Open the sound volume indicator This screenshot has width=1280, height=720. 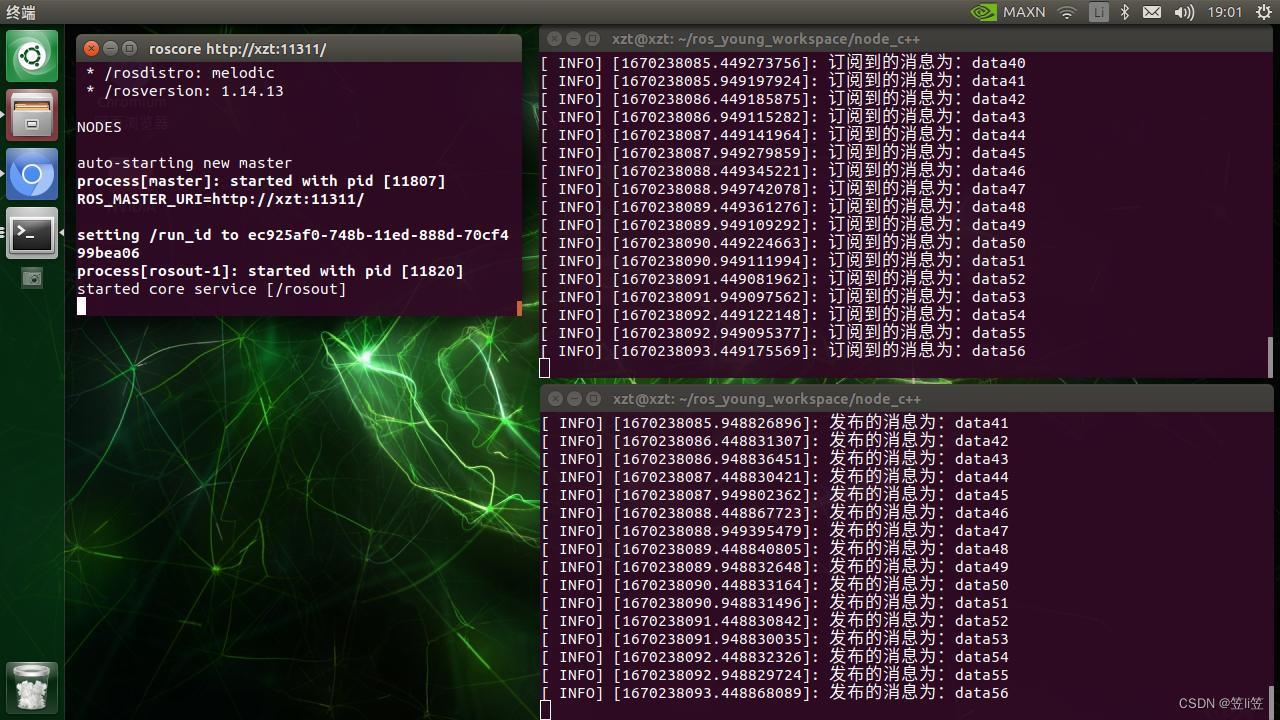coord(1184,12)
